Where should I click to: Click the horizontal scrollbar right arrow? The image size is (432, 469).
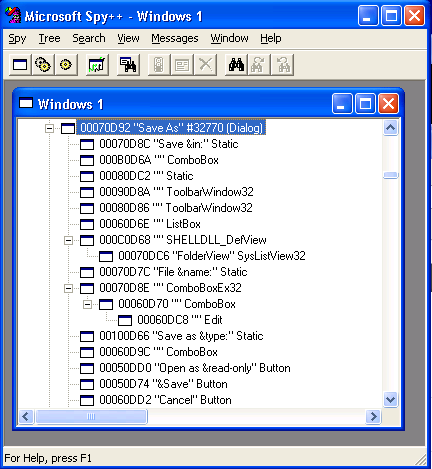(373, 416)
